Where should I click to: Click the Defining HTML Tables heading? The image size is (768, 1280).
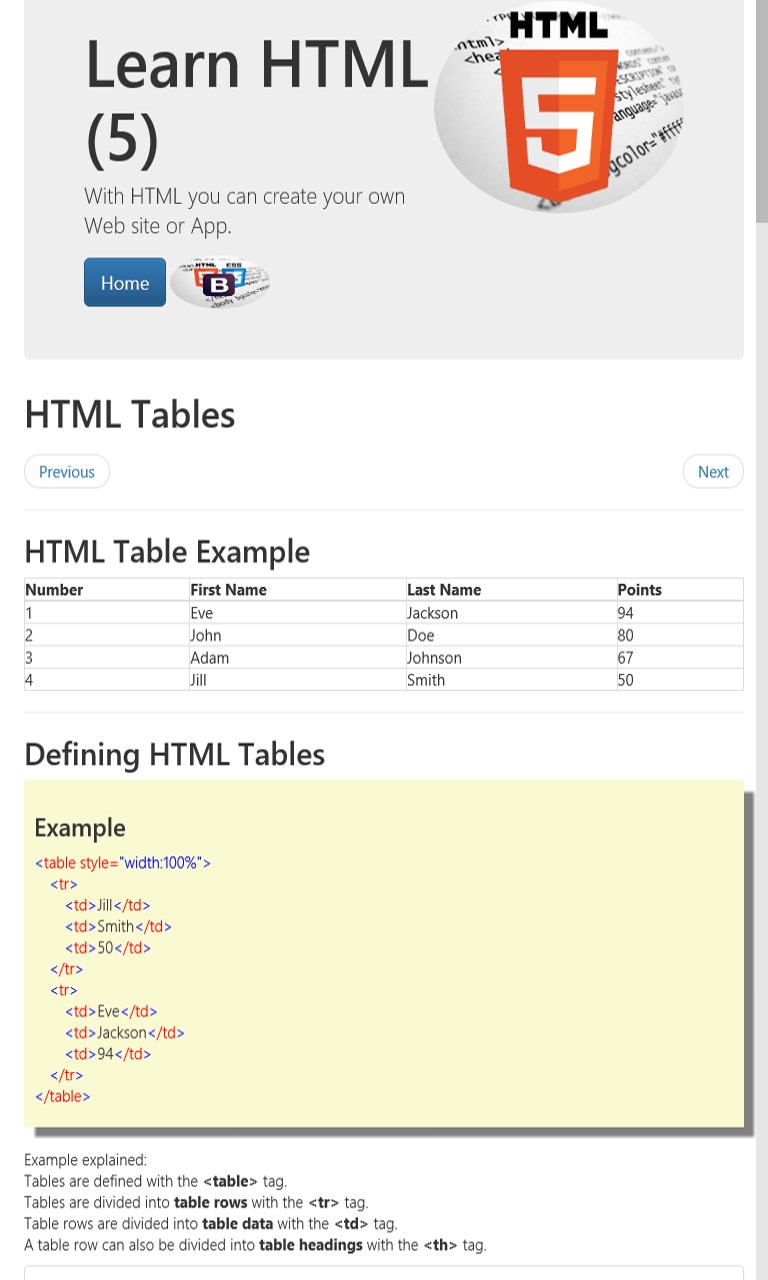175,754
